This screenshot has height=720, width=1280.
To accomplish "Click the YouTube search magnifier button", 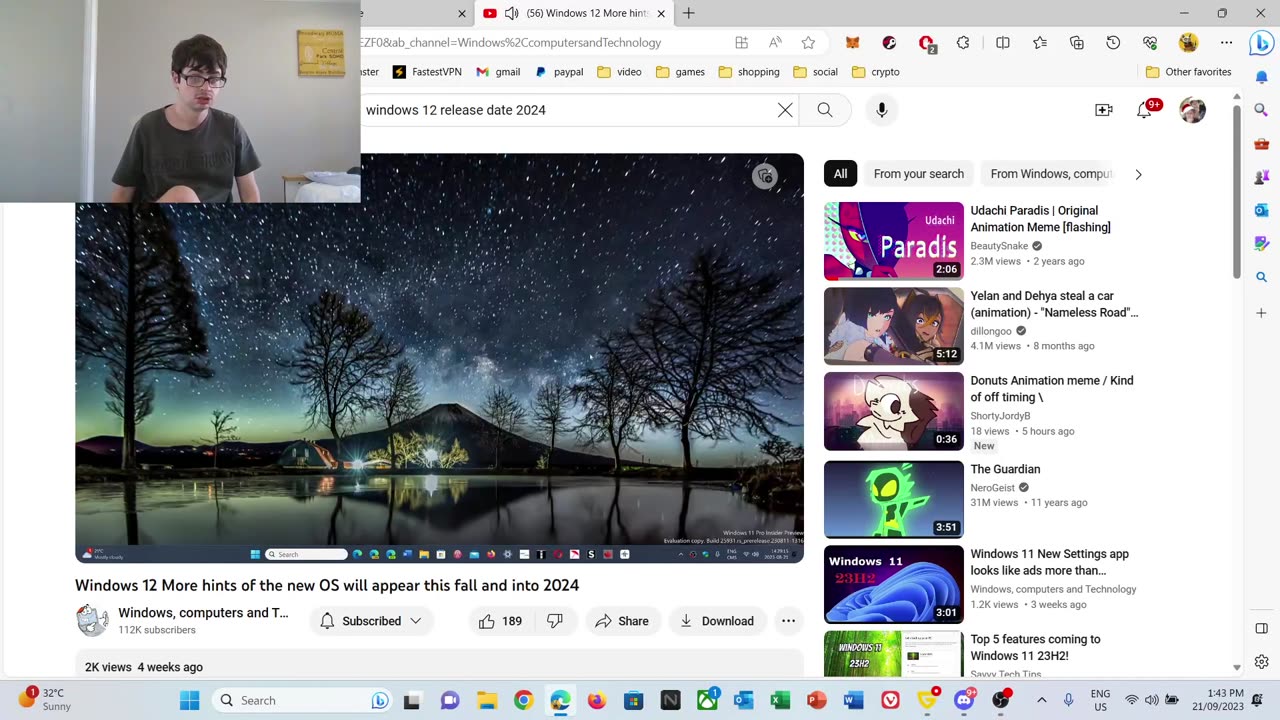I will [x=825, y=110].
